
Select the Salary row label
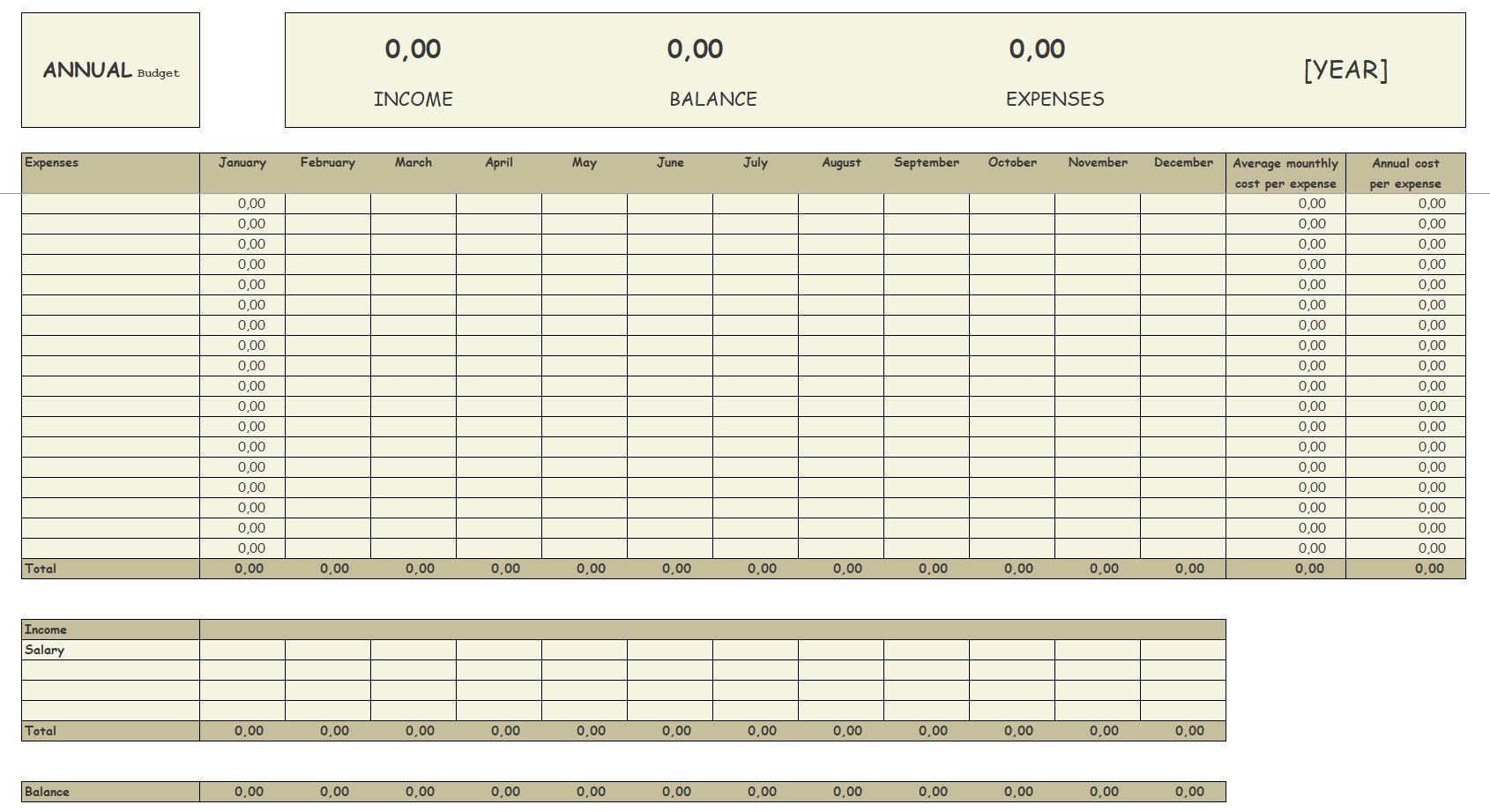pos(44,650)
